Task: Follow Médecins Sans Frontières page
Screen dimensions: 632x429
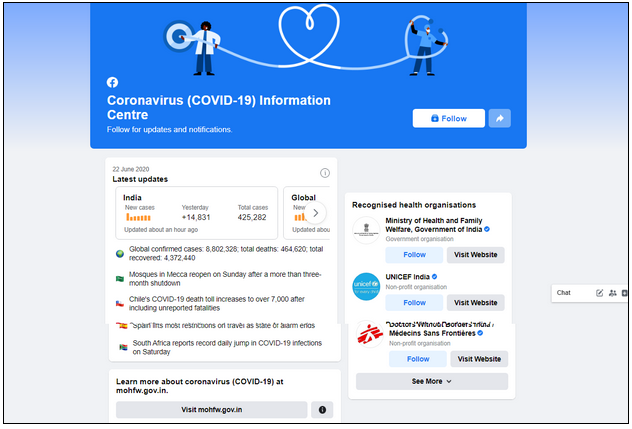Action: tap(418, 359)
